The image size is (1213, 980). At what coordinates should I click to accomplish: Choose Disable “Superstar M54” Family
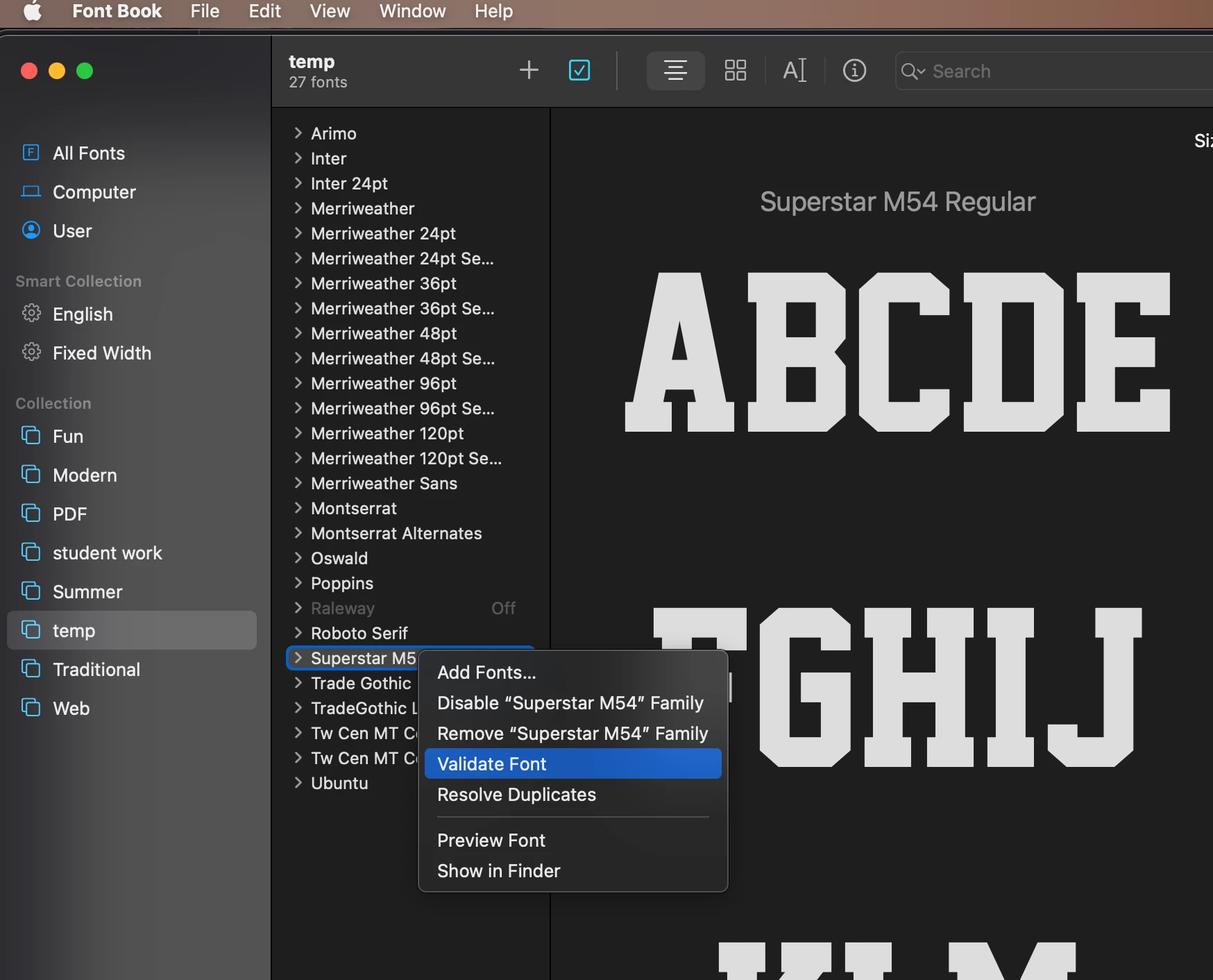pos(573,703)
